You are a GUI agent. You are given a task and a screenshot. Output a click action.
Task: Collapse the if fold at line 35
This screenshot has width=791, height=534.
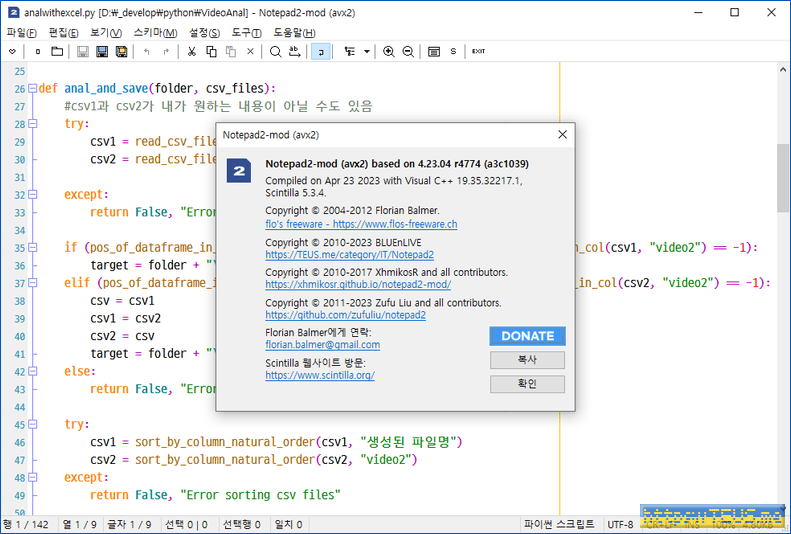33,248
